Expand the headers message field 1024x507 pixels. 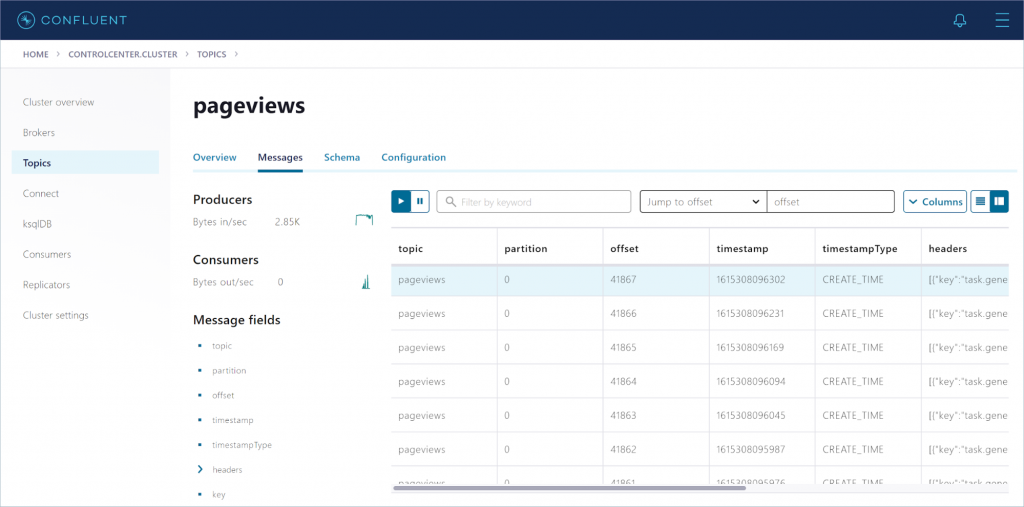200,469
